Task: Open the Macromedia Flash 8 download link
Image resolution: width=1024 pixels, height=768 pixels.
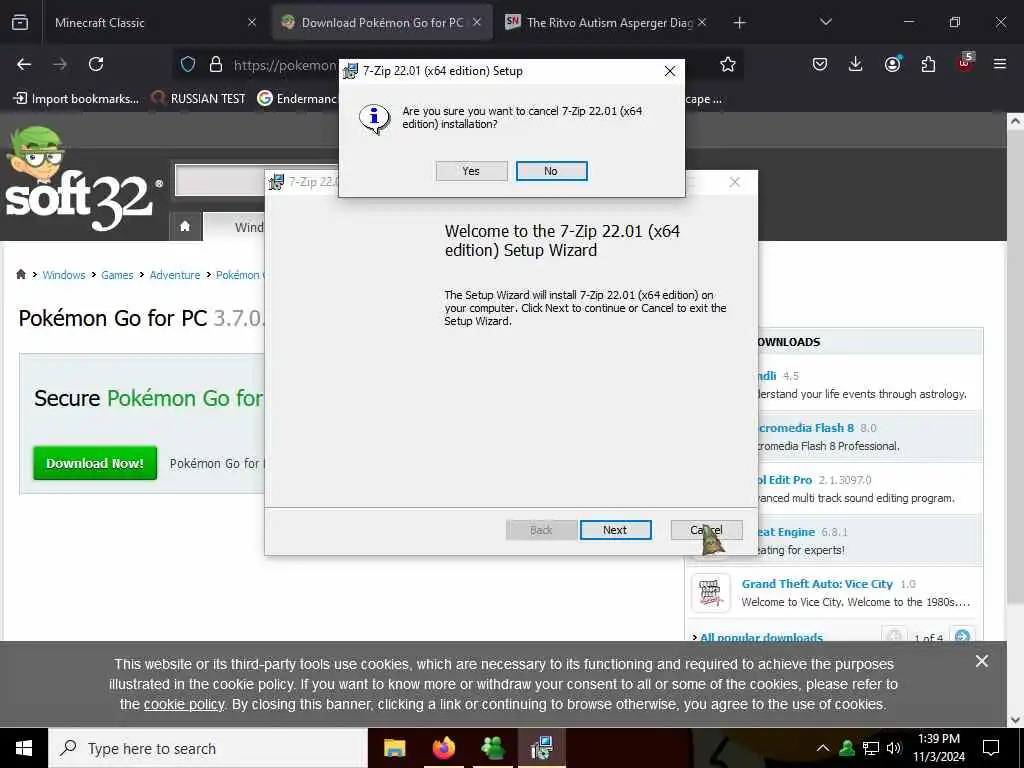Action: coord(806,428)
